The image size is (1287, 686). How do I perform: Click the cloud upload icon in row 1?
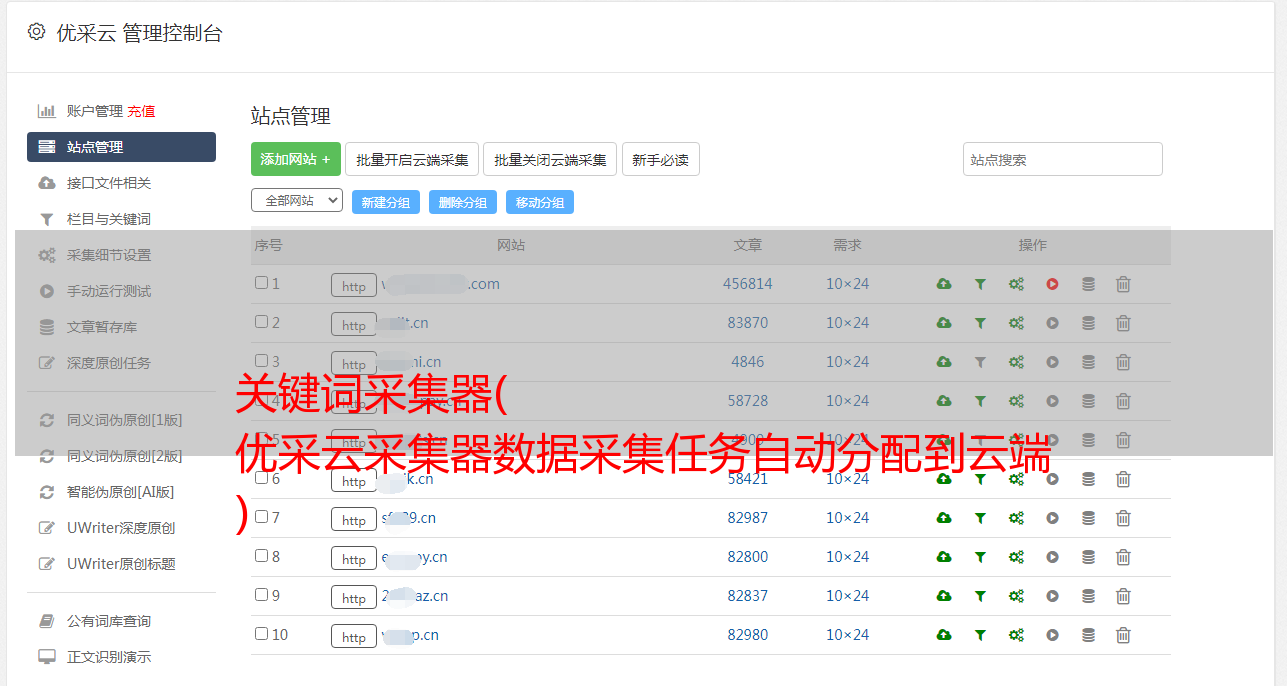pyautogui.click(x=944, y=284)
